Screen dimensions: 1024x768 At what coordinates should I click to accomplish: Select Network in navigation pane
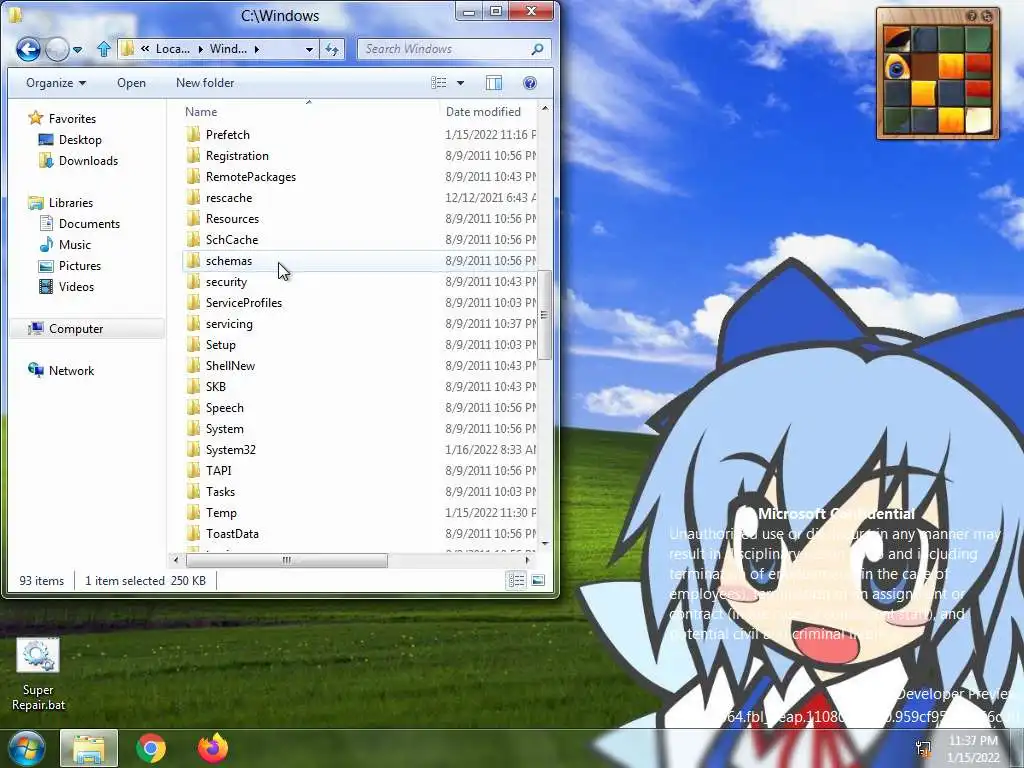61,370
